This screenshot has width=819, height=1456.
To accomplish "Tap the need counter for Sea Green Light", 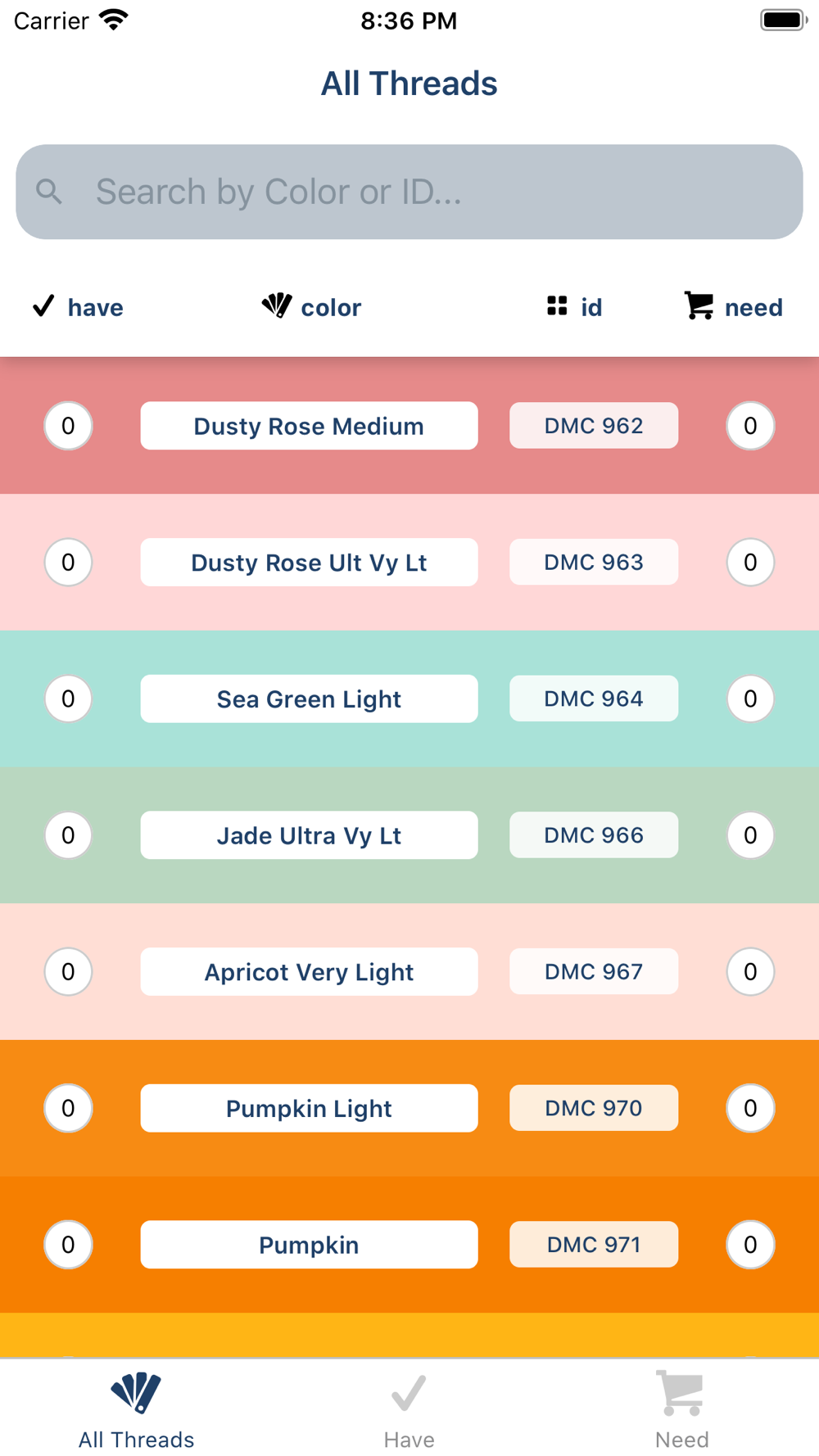I will coord(750,699).
